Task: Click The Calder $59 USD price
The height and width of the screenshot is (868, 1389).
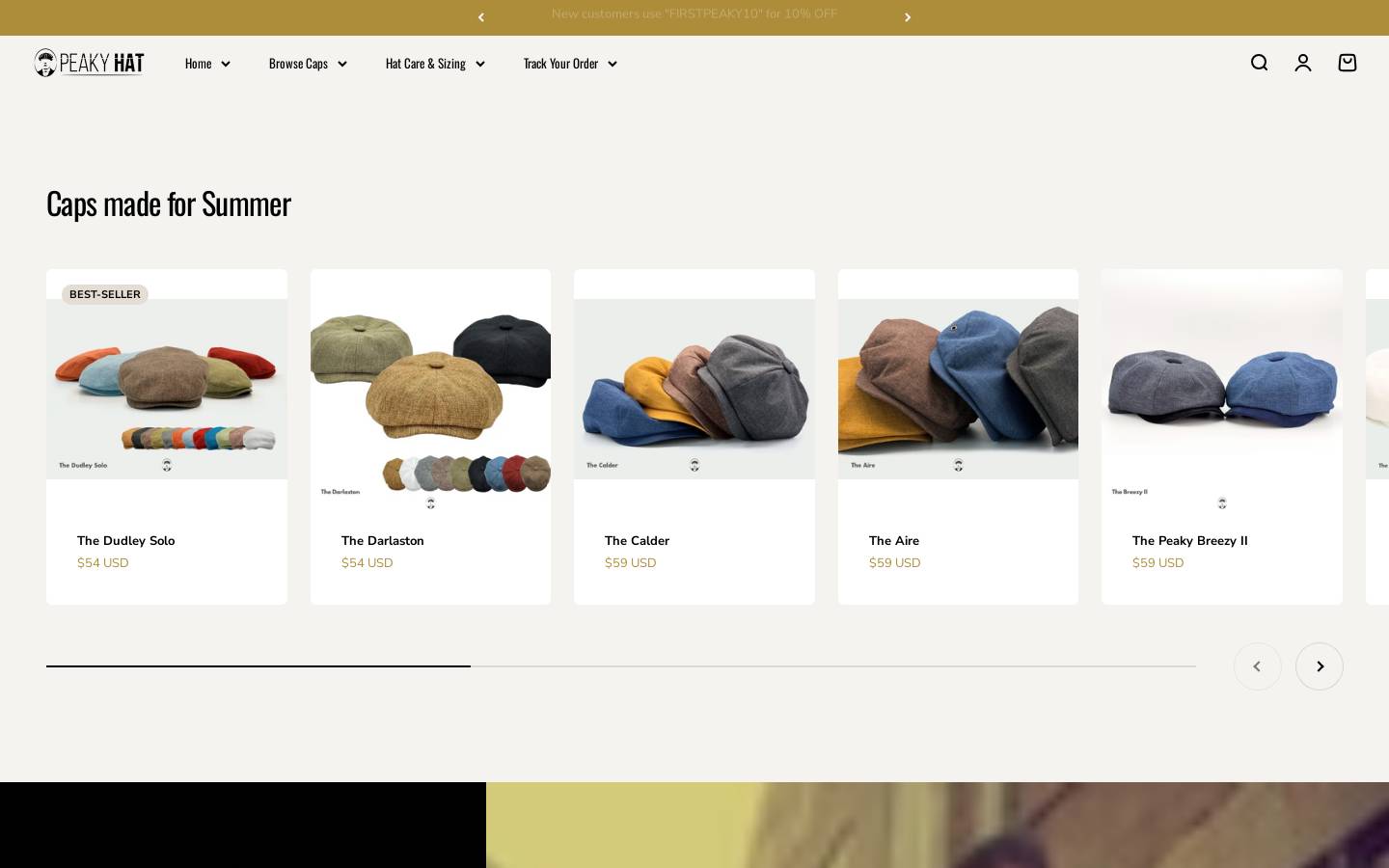Action: (x=631, y=563)
